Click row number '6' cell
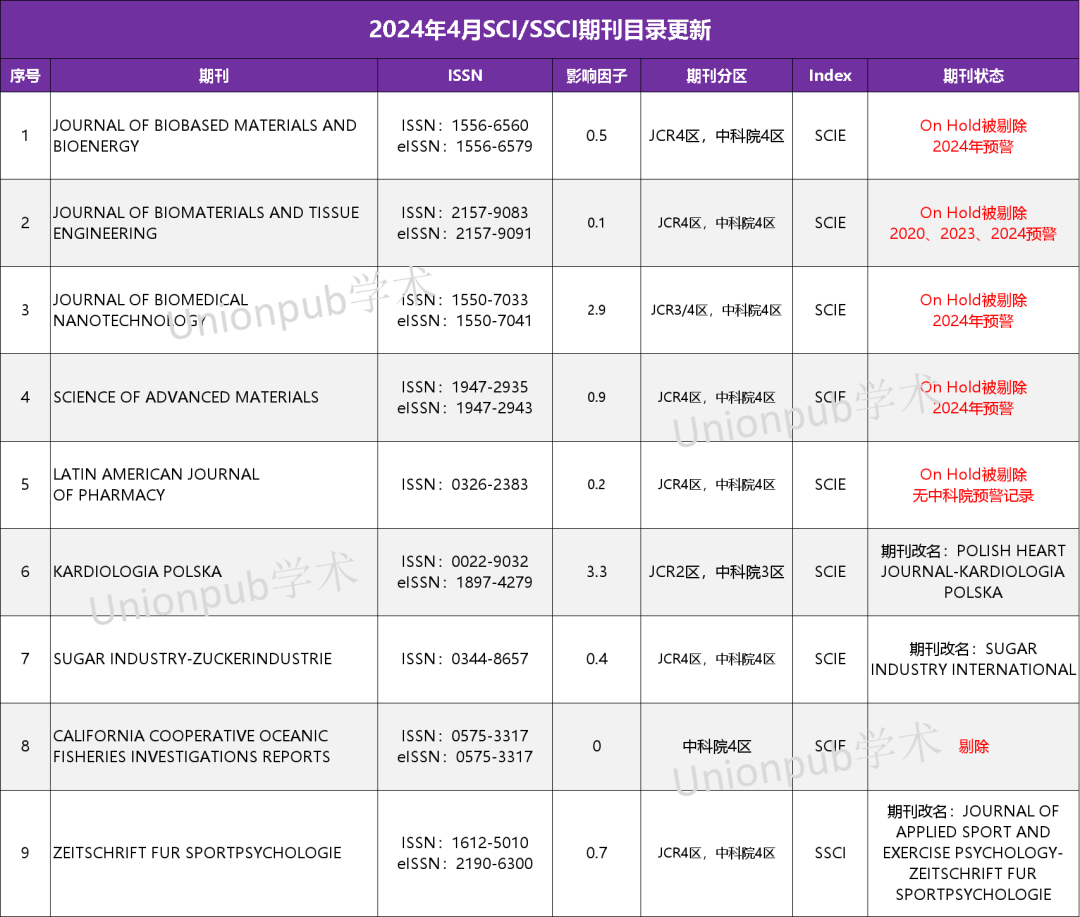The height and width of the screenshot is (917, 1080). (x=25, y=572)
